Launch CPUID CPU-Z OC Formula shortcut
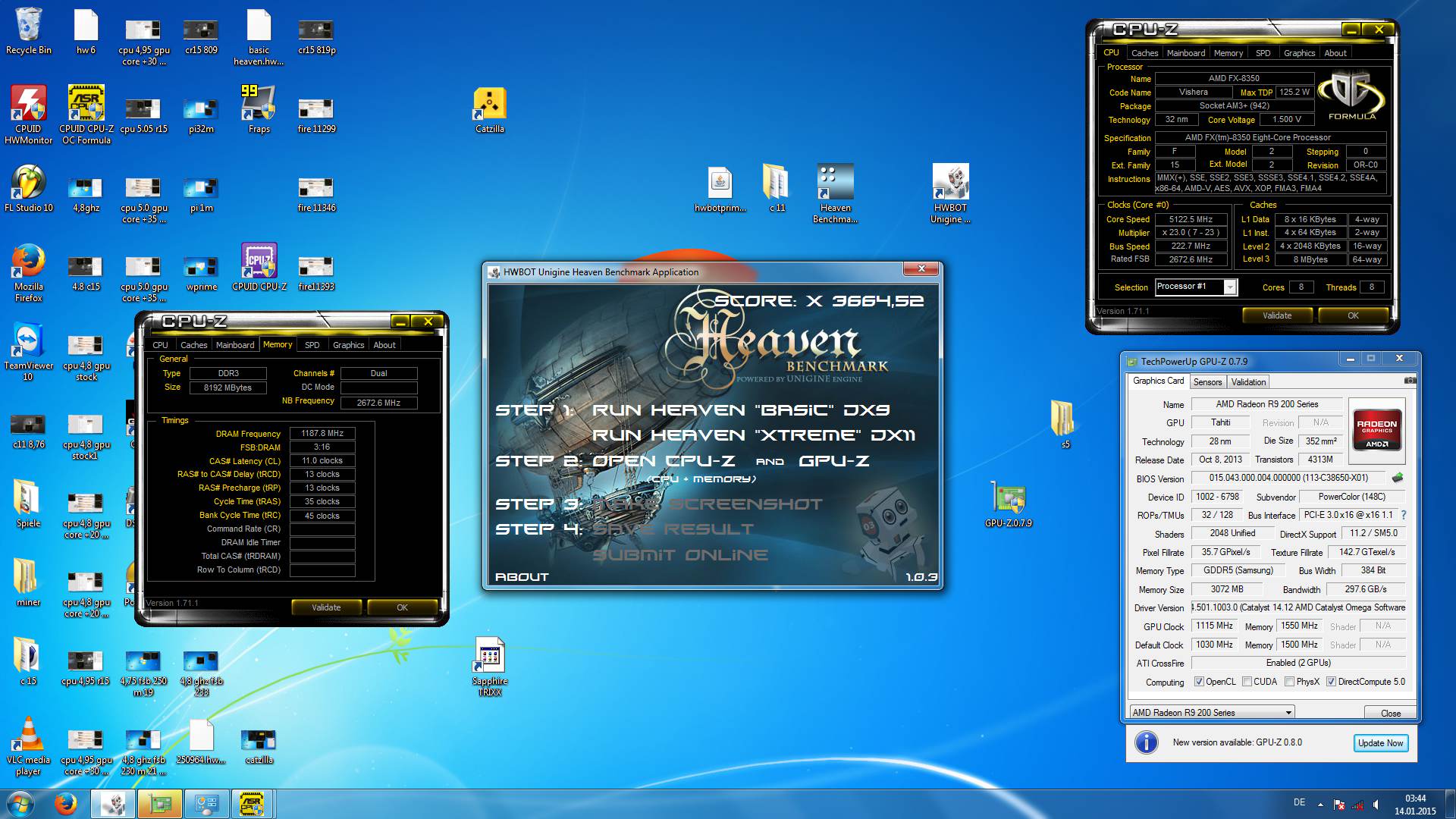Viewport: 1456px width, 819px height. [86, 114]
